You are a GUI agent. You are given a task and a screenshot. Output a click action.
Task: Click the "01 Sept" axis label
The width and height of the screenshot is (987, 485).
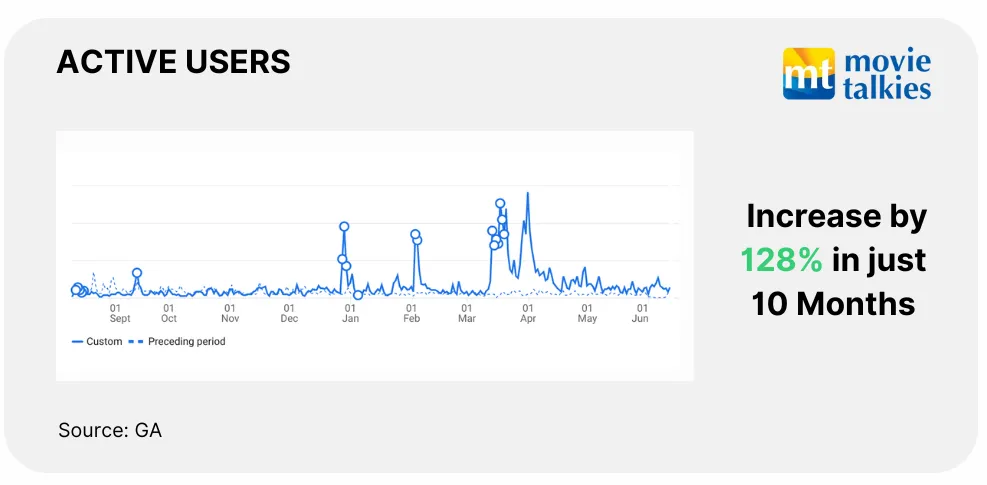coord(119,313)
